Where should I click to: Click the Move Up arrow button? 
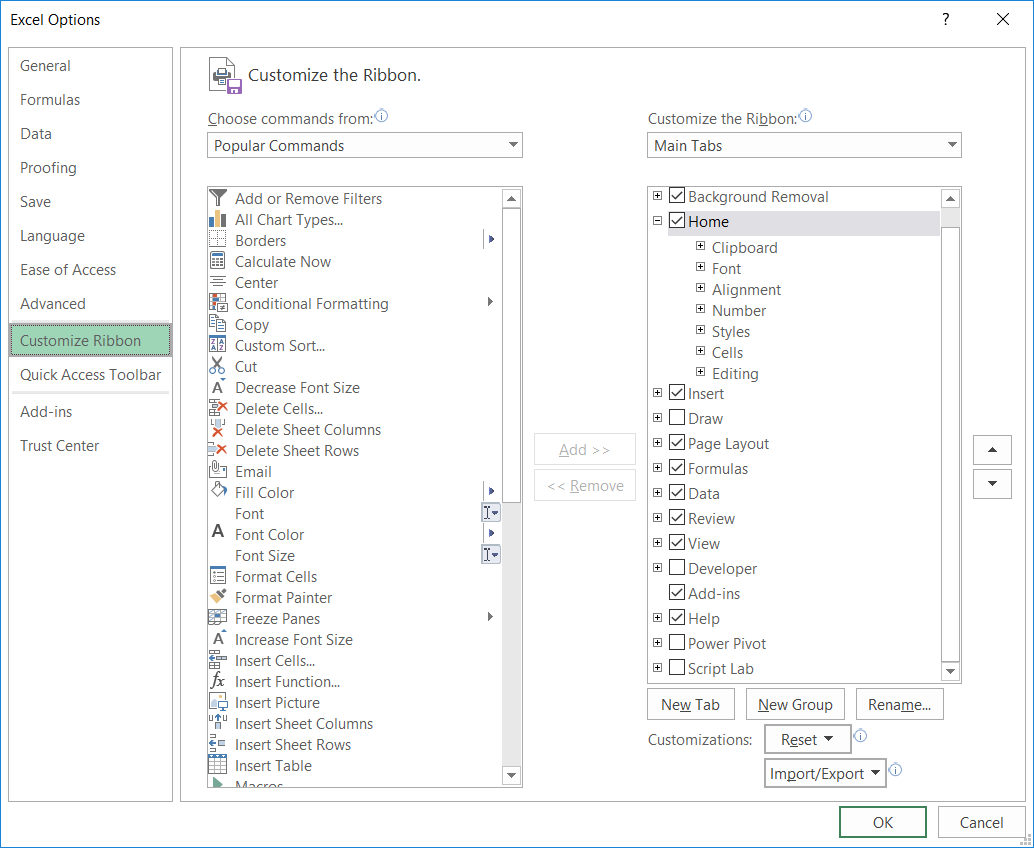[991, 450]
